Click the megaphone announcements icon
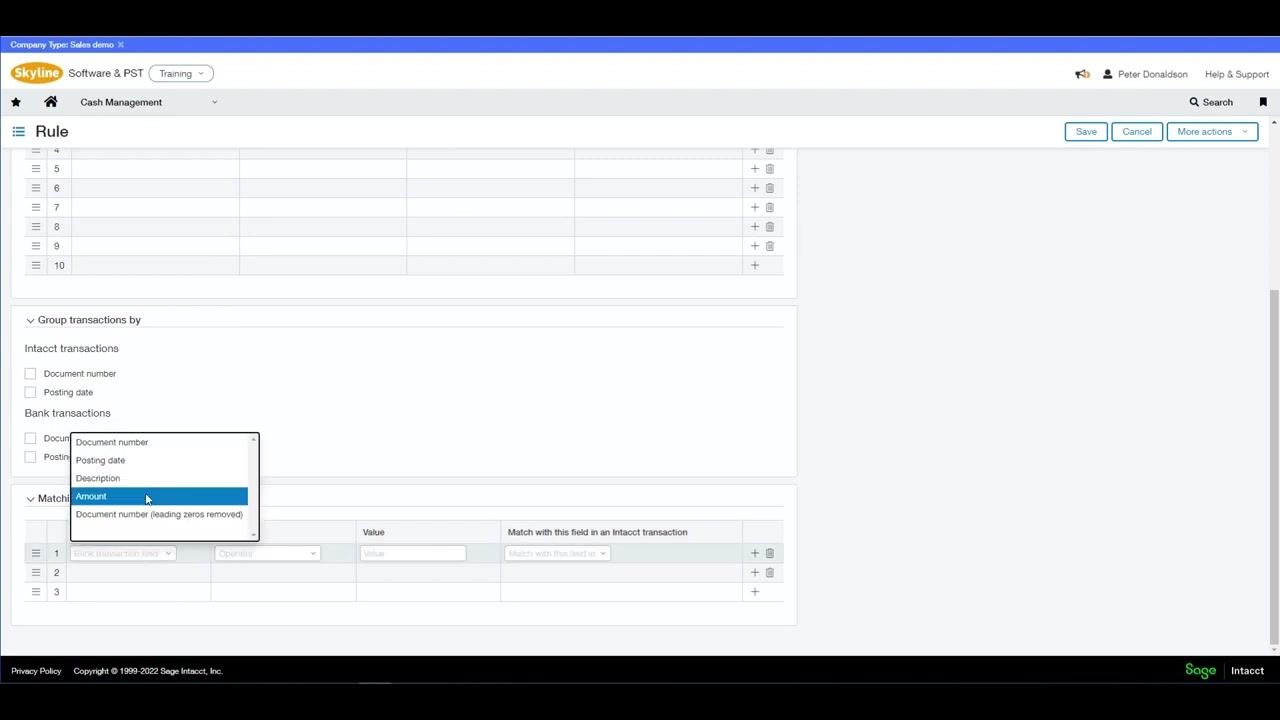1280x720 pixels. click(x=1082, y=74)
